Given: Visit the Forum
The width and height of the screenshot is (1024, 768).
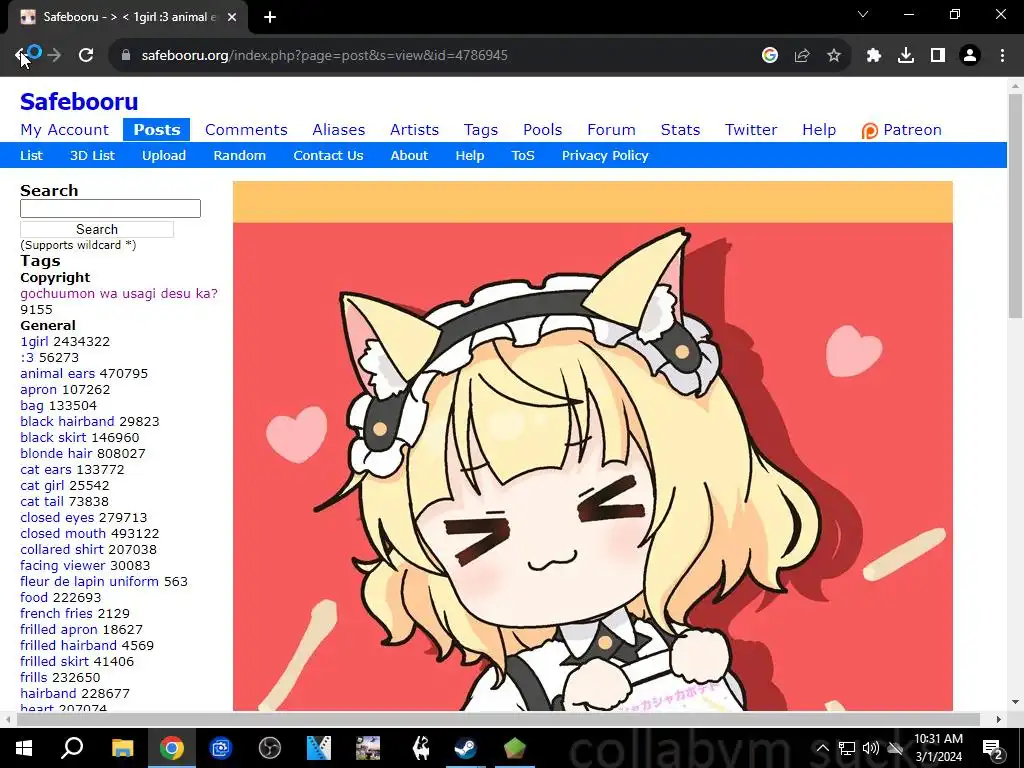Looking at the screenshot, I should pyautogui.click(x=611, y=130).
